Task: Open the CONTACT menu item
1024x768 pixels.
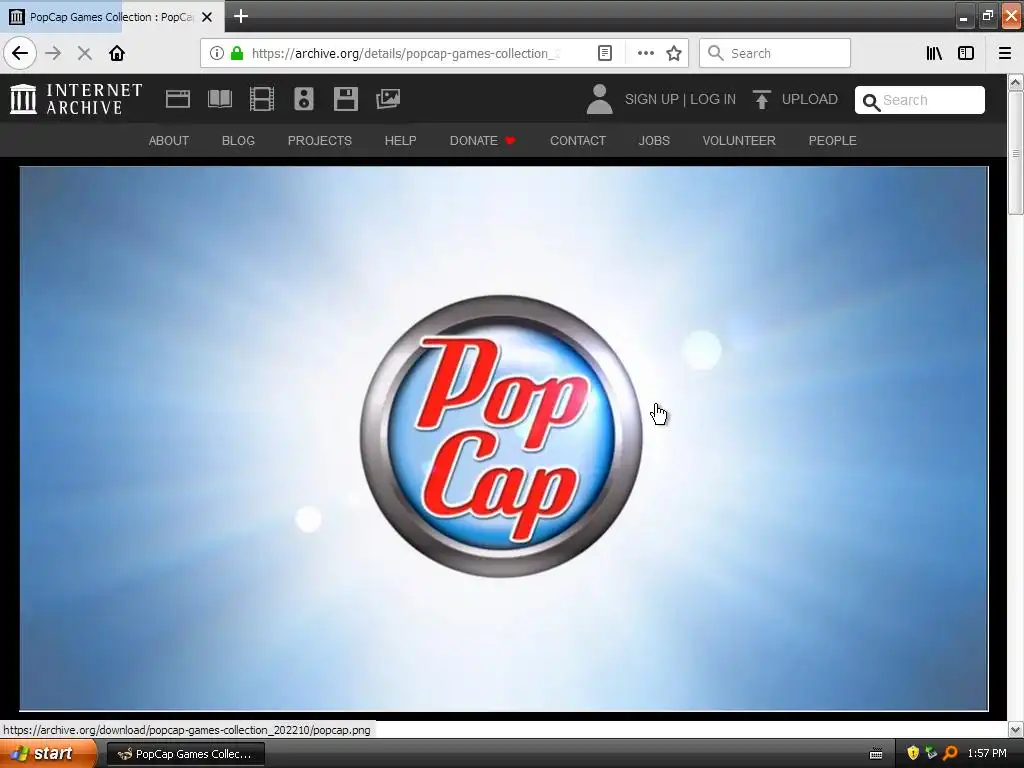Action: coord(578,140)
